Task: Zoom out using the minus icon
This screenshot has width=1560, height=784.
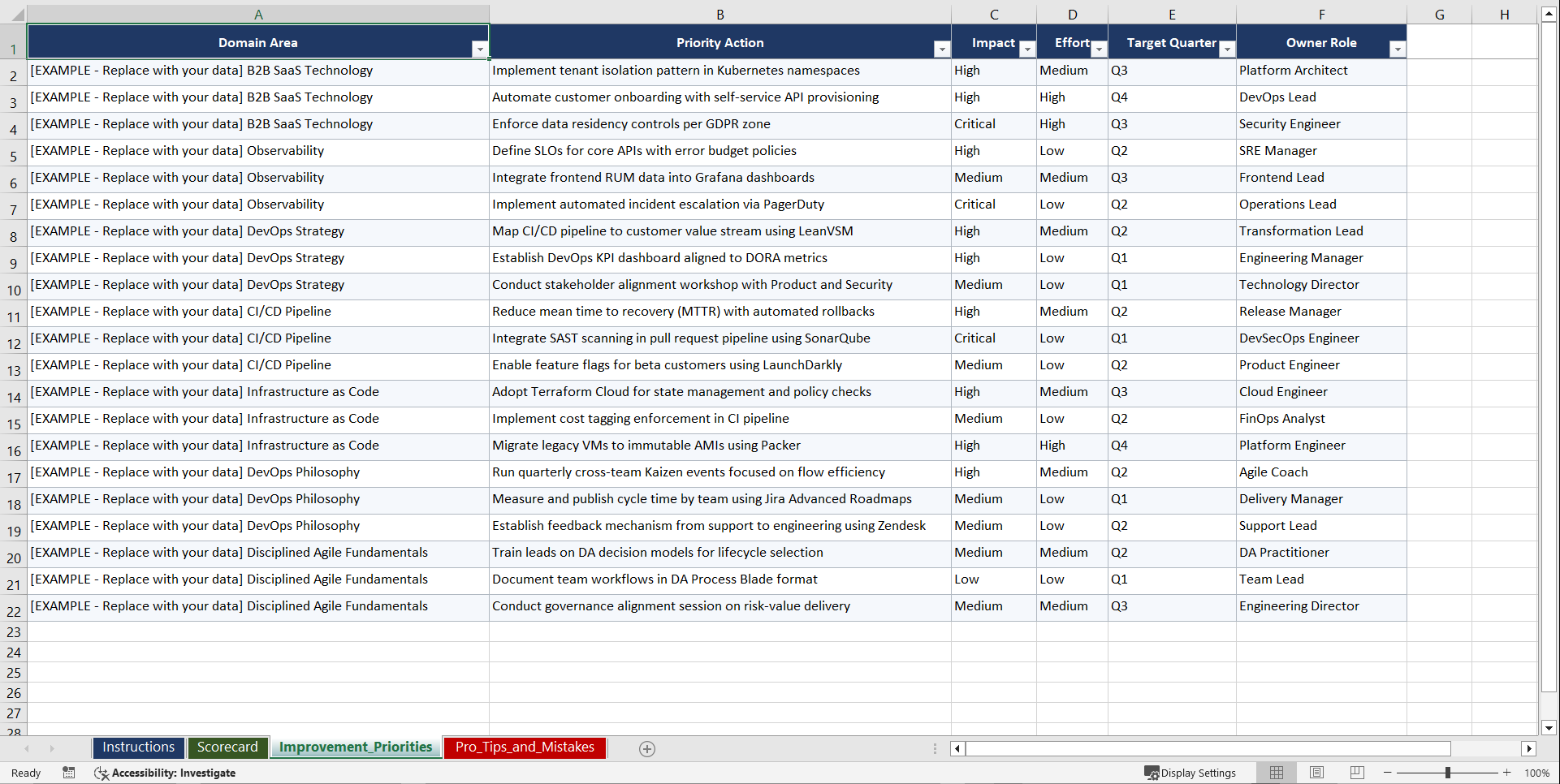Action: [x=1388, y=773]
